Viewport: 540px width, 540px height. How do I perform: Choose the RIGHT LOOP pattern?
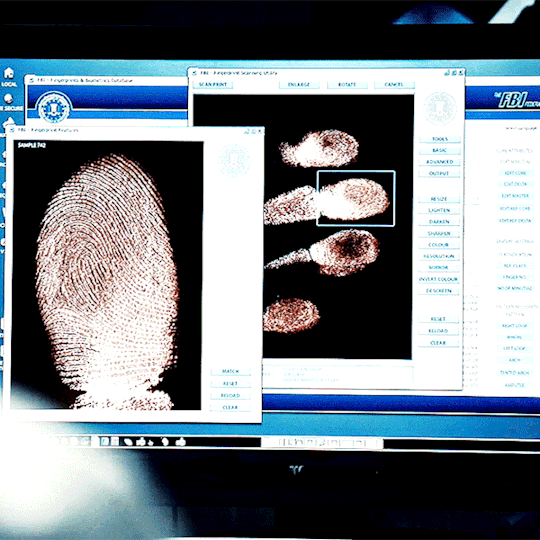tap(515, 326)
